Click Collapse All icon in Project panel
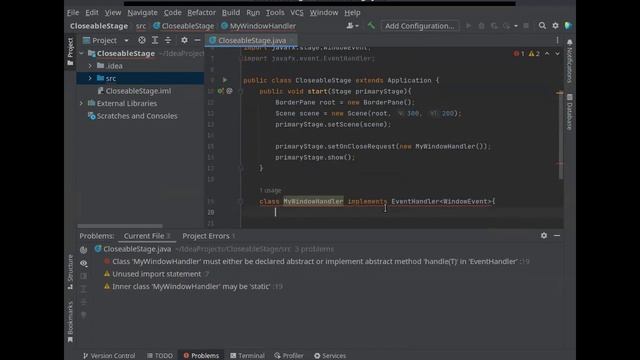Image resolution: width=640 pixels, height=360 pixels. (168, 40)
